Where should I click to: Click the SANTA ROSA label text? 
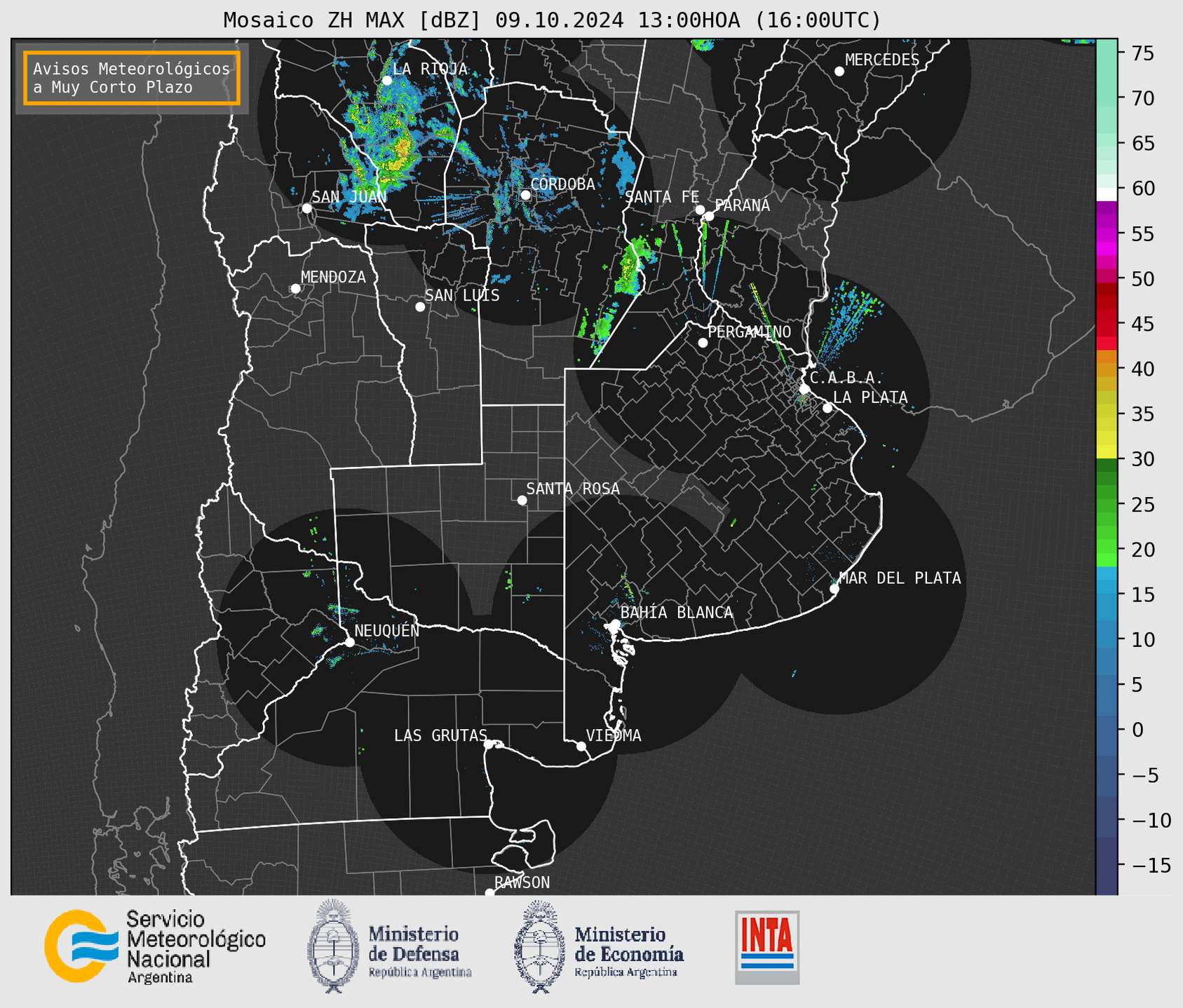pos(573,489)
